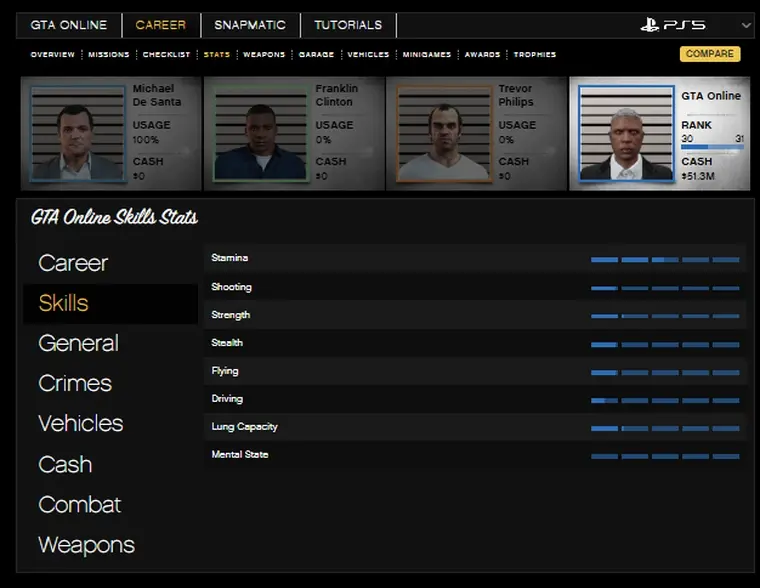Click the Strength label
This screenshot has height=588, width=760.
[231, 315]
